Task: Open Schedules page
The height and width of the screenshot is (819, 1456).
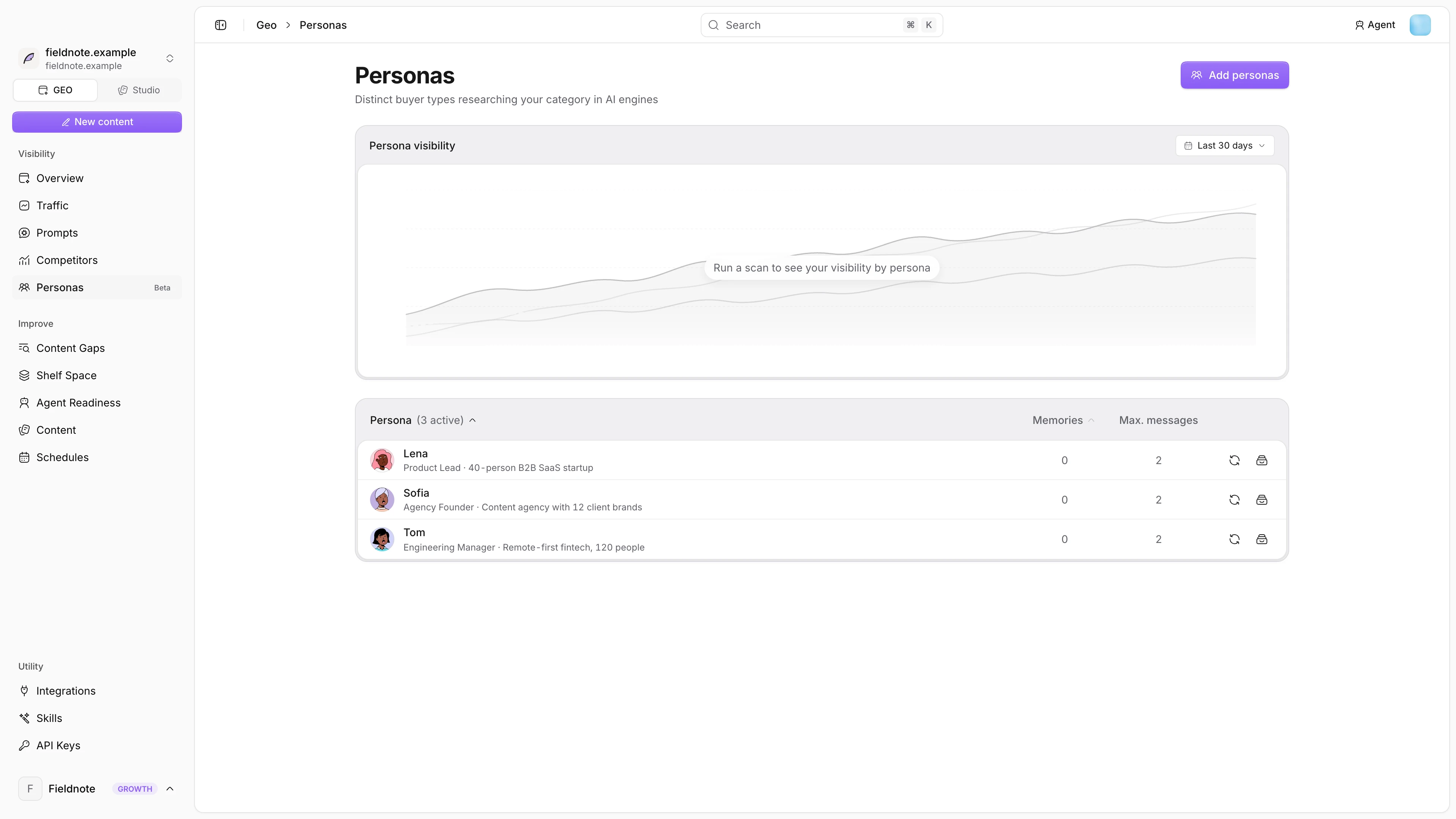Action: [x=97, y=457]
